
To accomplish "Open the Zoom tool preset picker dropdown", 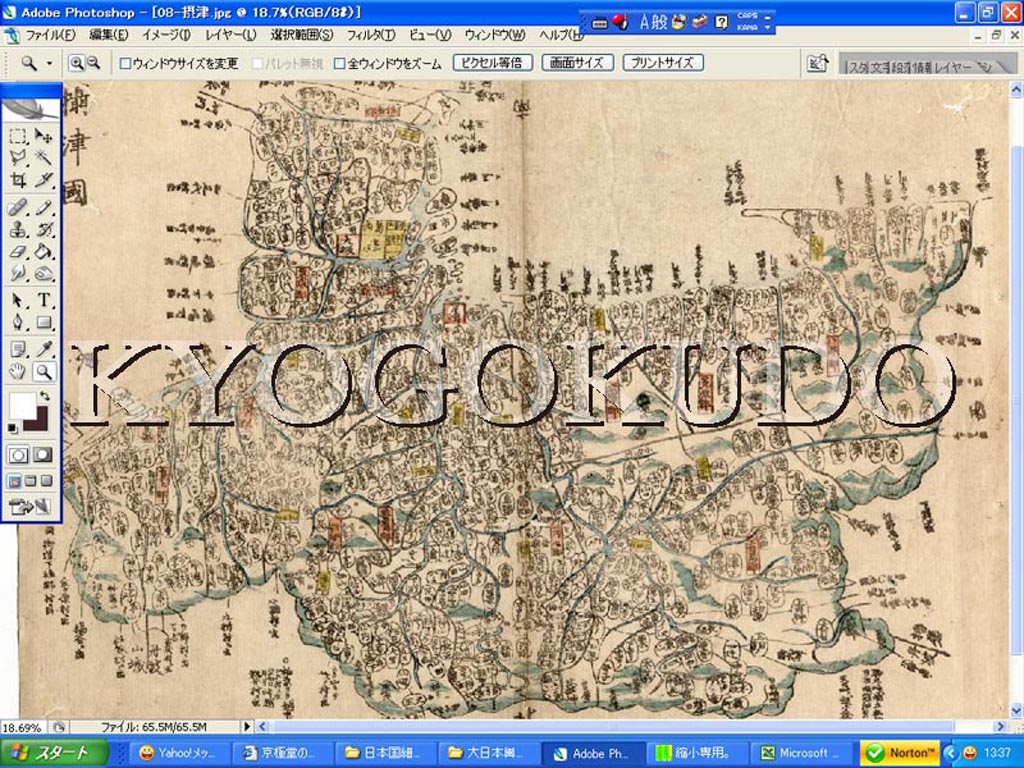I will (49, 64).
